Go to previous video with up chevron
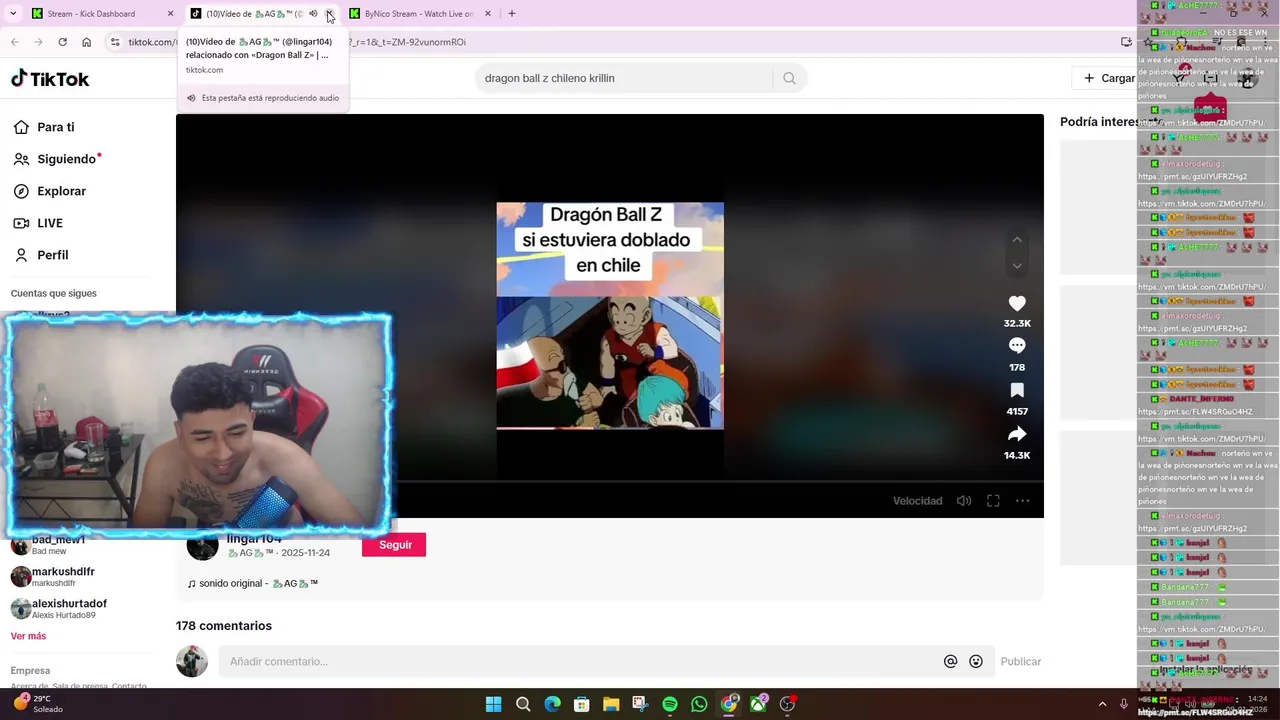Viewport: 1280px width, 720px height. click(1017, 240)
